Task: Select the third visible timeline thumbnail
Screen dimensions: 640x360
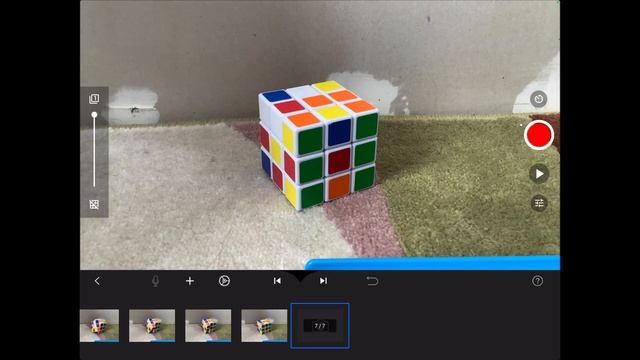Action: 208,325
